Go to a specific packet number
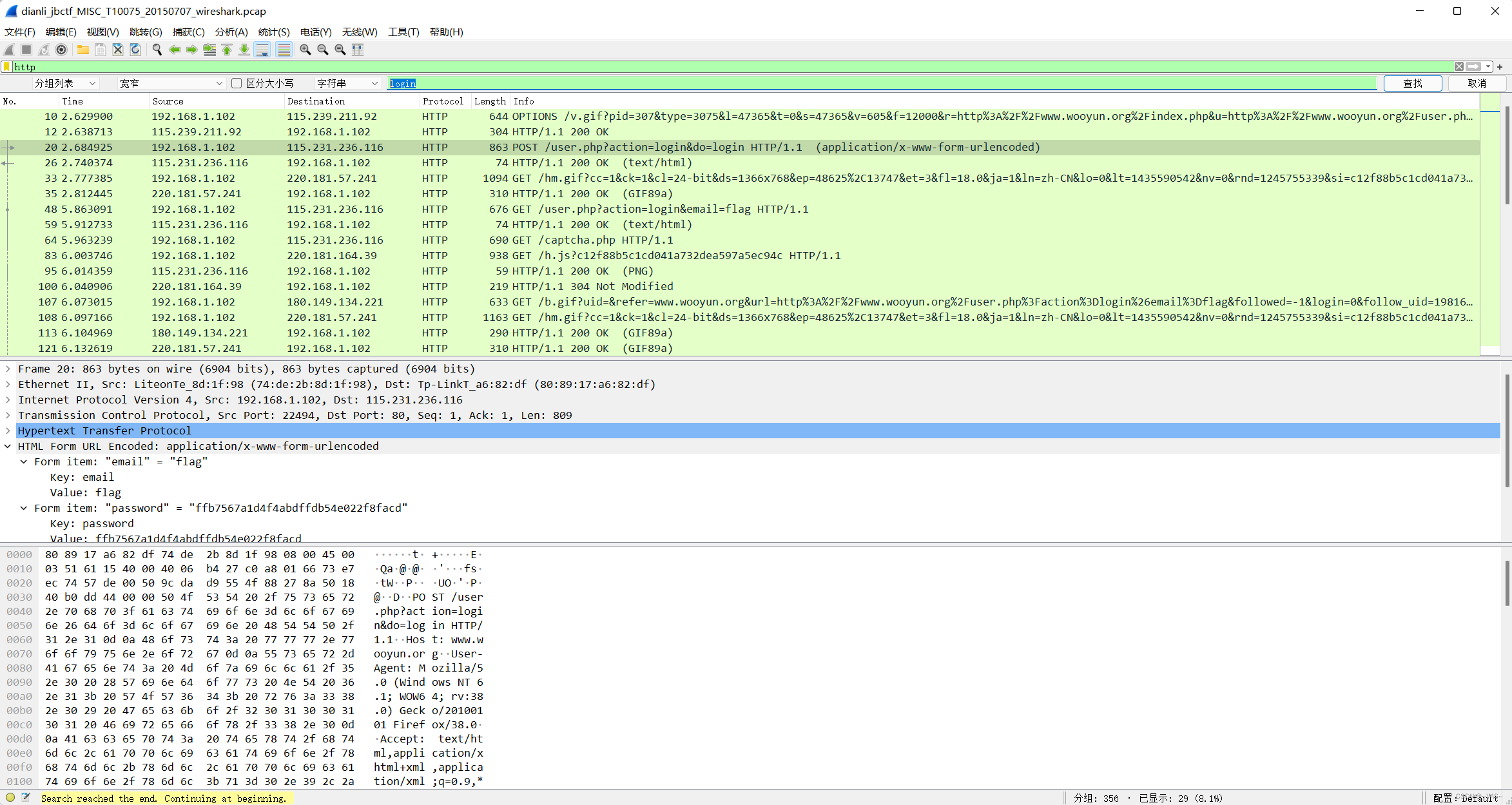 tap(209, 50)
